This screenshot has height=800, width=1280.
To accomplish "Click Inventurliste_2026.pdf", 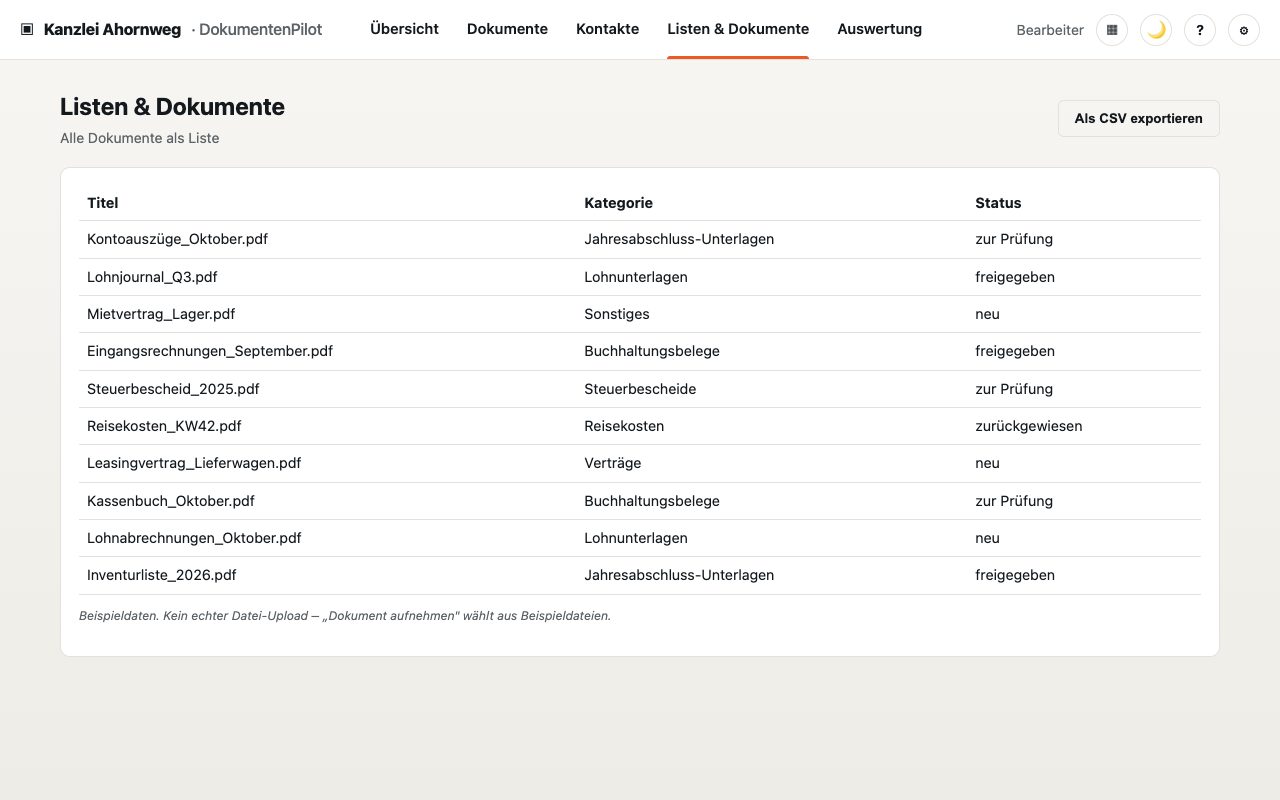I will tap(162, 575).
